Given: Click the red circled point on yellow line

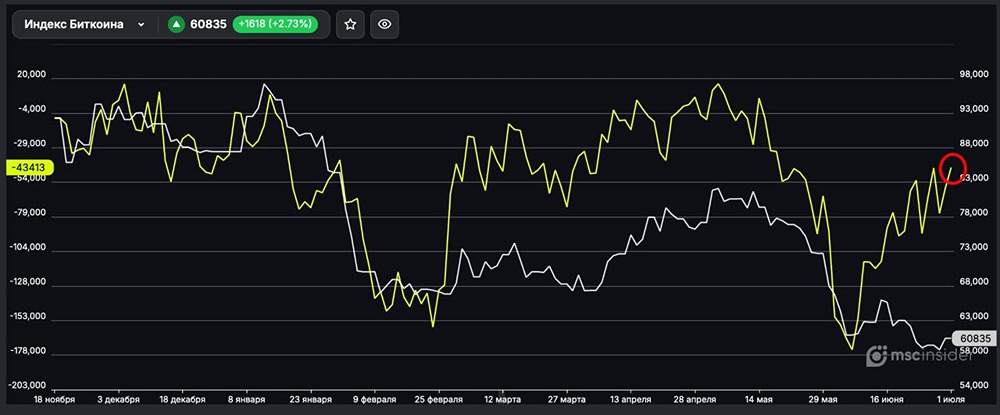Looking at the screenshot, I should [953, 169].
